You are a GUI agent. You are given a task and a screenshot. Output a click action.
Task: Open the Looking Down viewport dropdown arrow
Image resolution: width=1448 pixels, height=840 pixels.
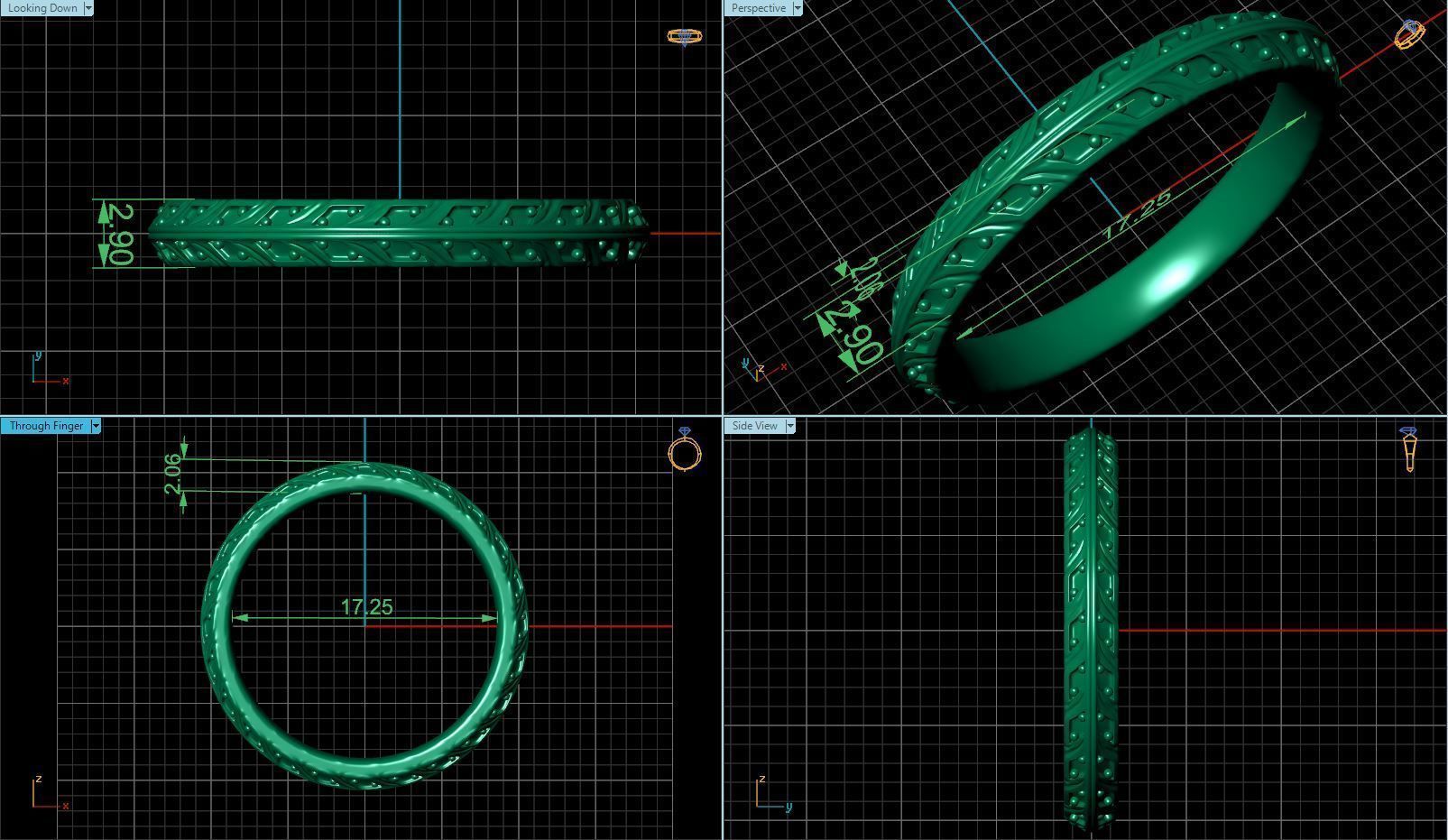point(88,8)
